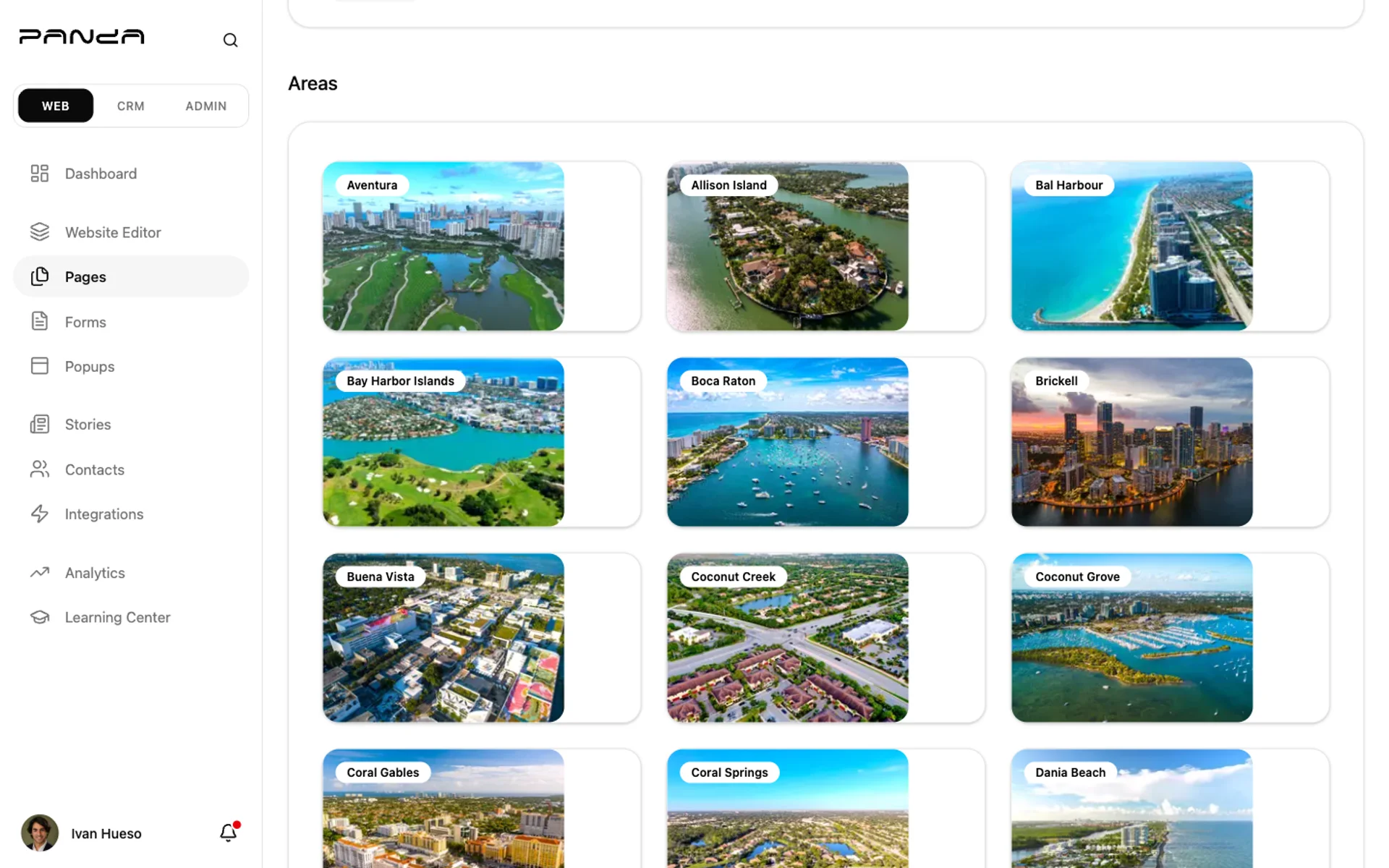Click the Popups window icon
Screen dimensions: 1389x868
coord(40,366)
